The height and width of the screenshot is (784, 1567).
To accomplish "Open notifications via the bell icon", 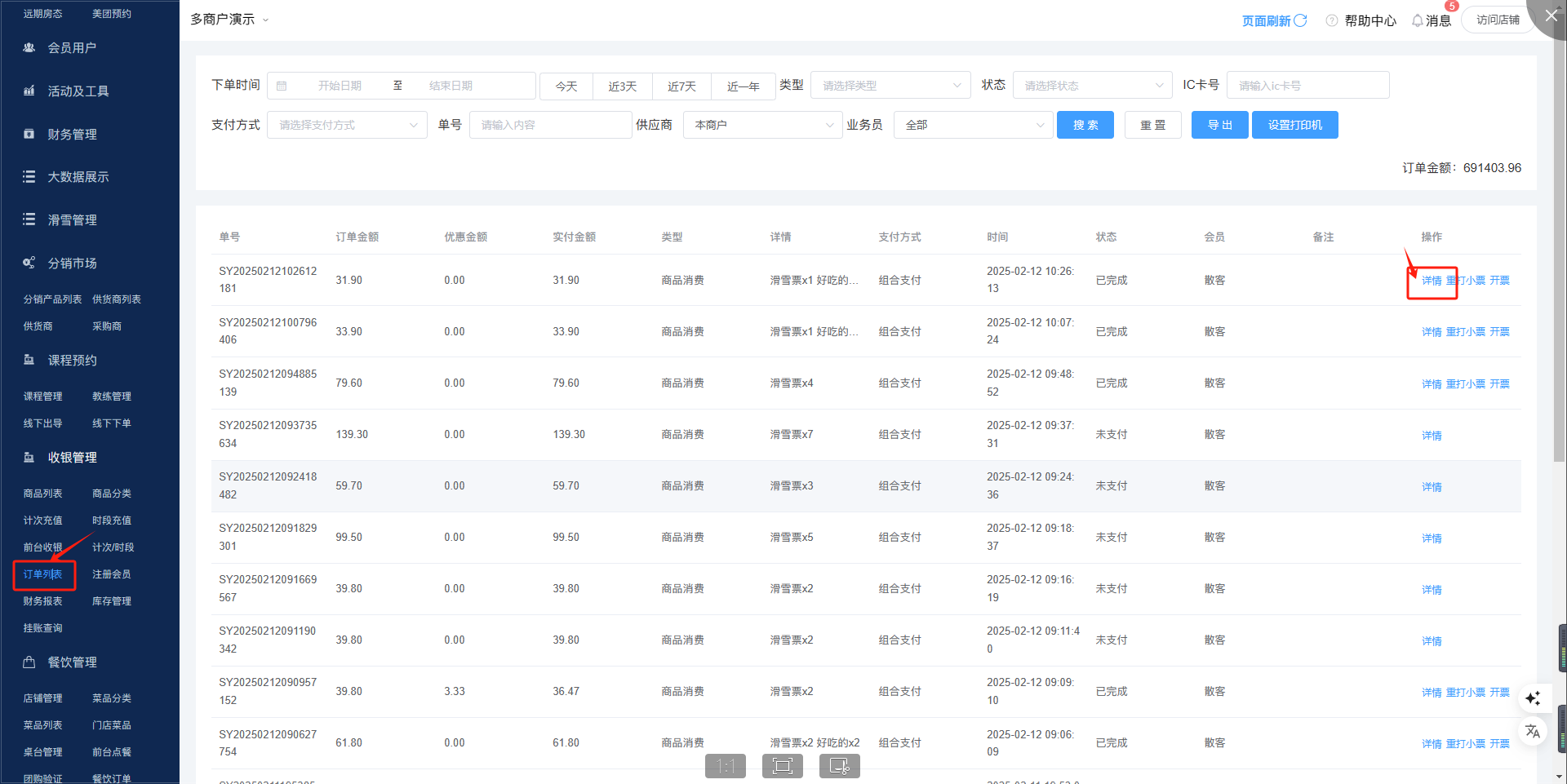I will (1418, 20).
